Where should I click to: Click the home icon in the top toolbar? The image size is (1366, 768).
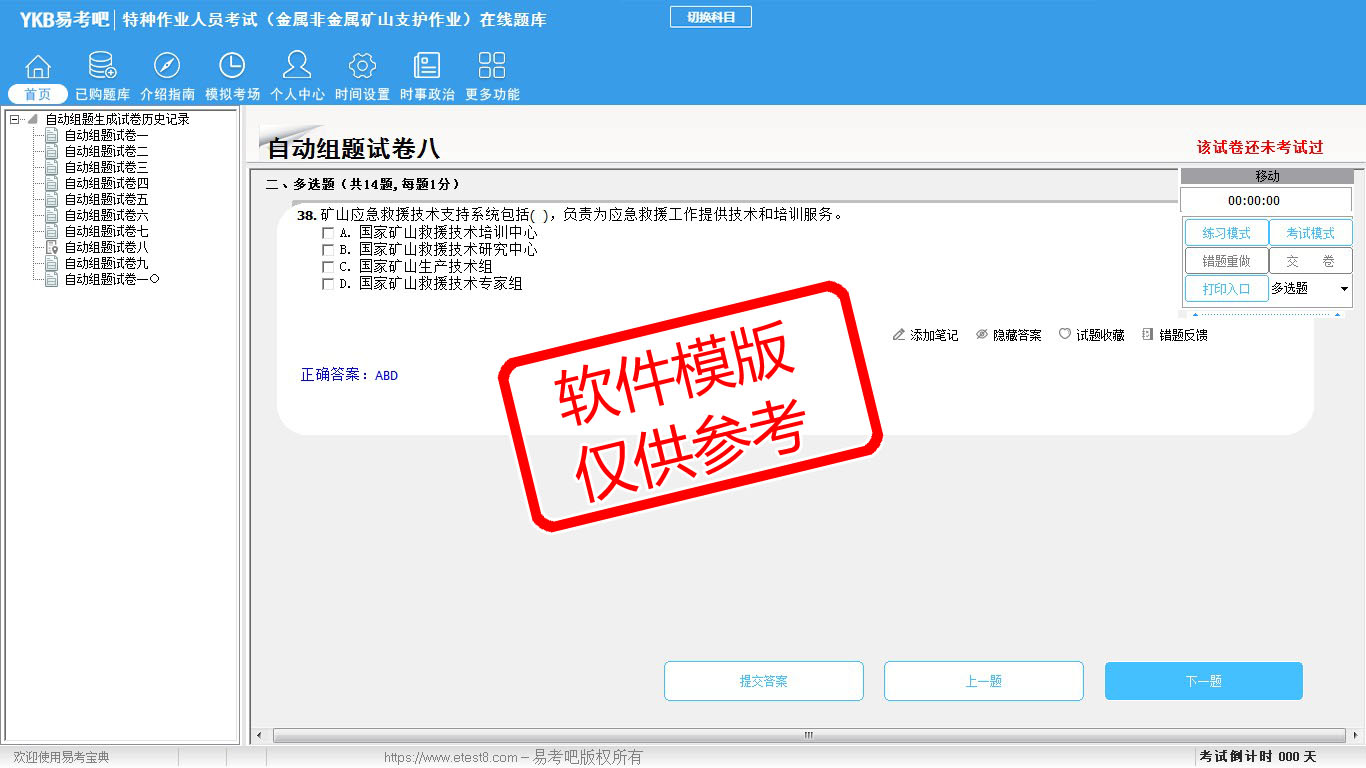38,67
